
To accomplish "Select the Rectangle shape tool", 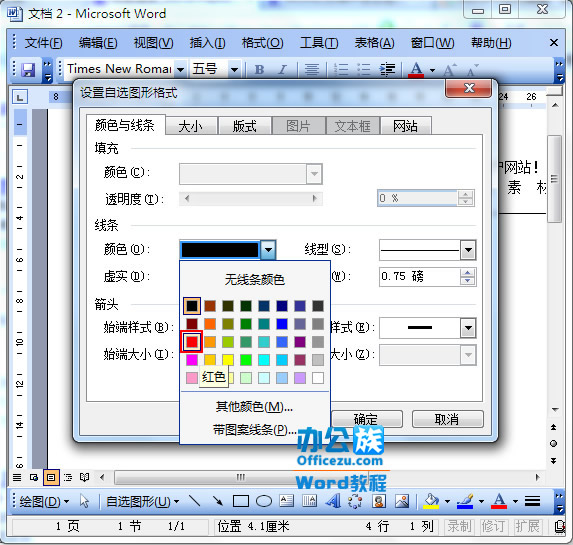I will pyautogui.click(x=241, y=501).
